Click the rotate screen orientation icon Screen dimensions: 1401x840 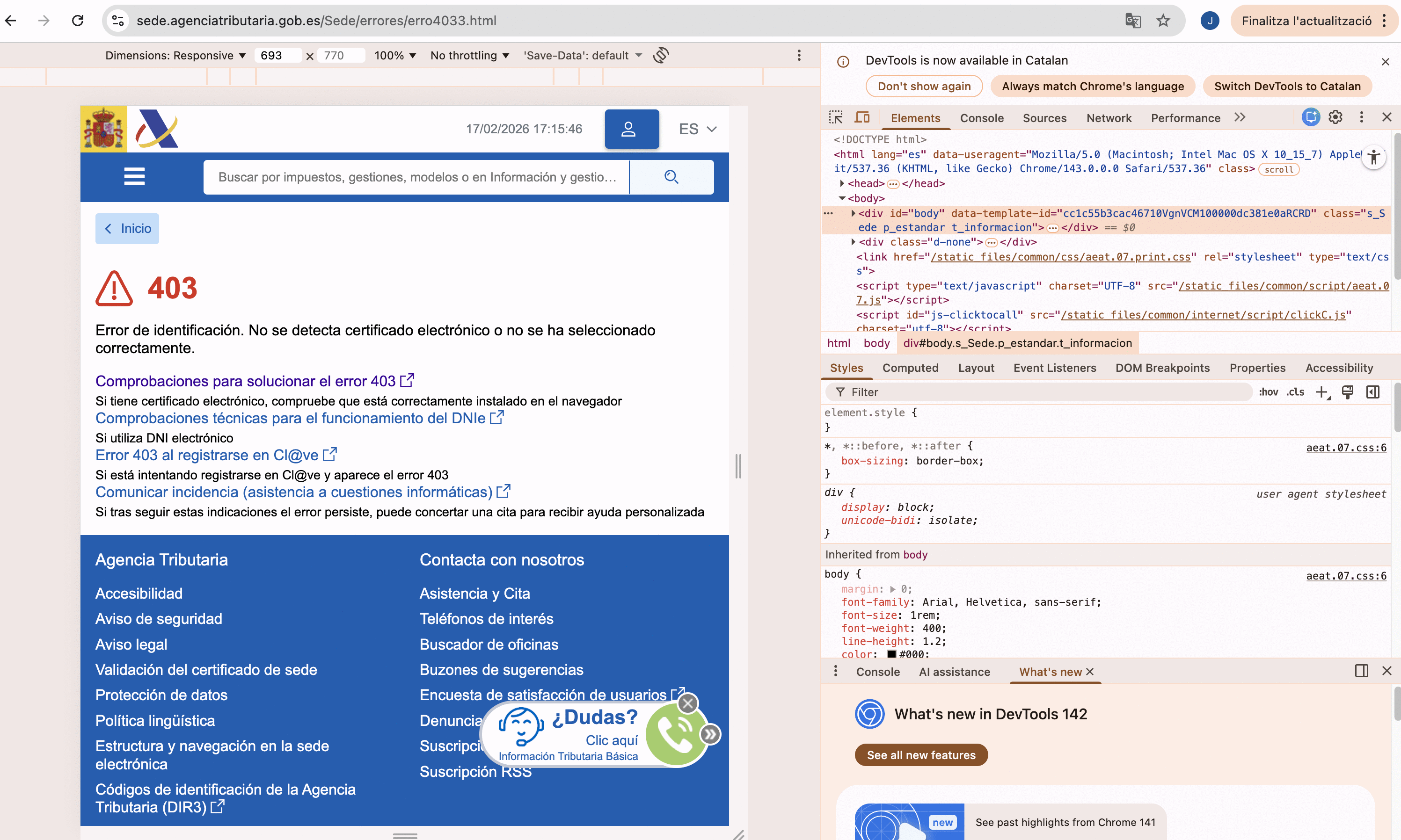(x=661, y=55)
